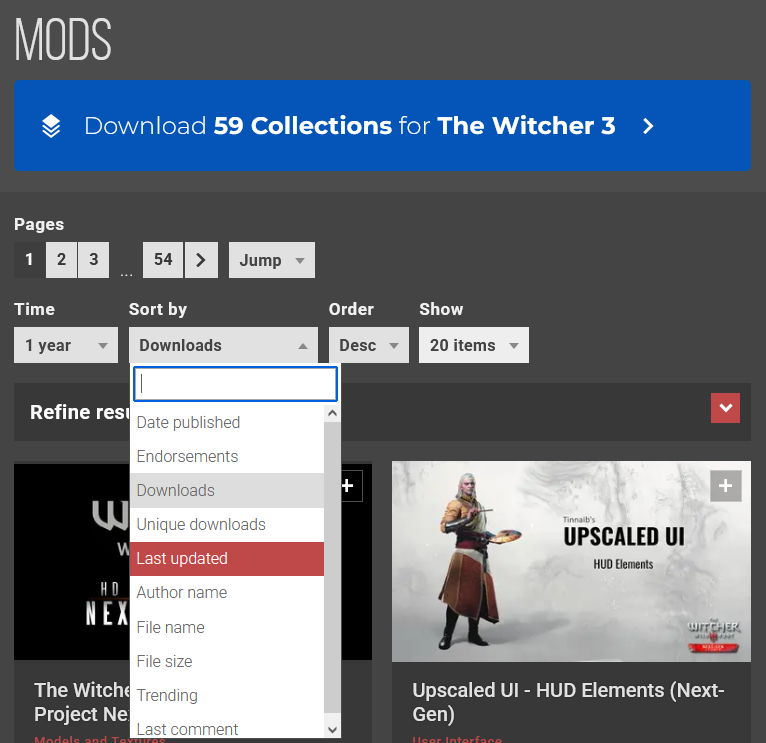Image resolution: width=766 pixels, height=743 pixels.
Task: Open the Upscaled UI - HUD Elements (Next-Gen) title
Action: coord(568,702)
